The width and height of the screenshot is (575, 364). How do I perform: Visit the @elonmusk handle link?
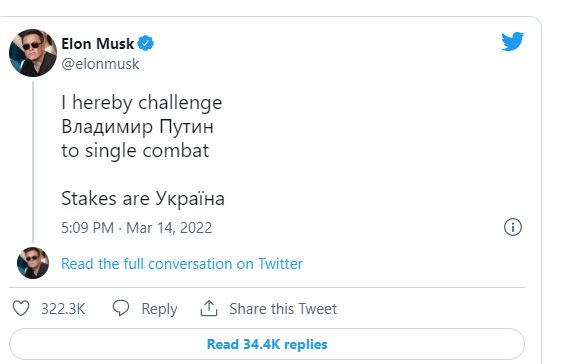point(100,64)
